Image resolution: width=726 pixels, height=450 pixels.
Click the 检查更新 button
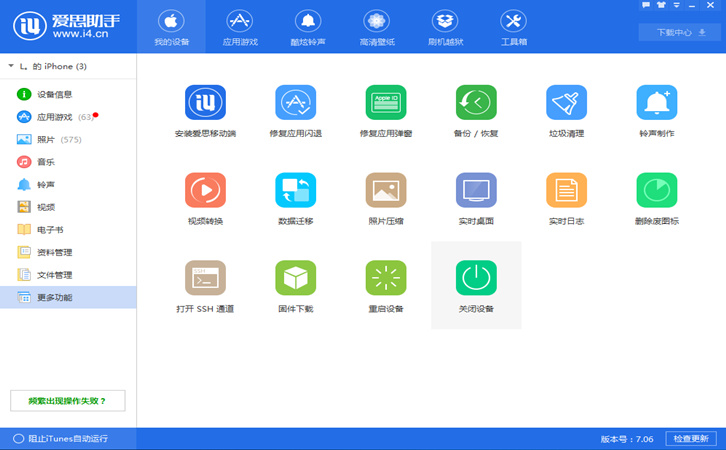(692, 439)
